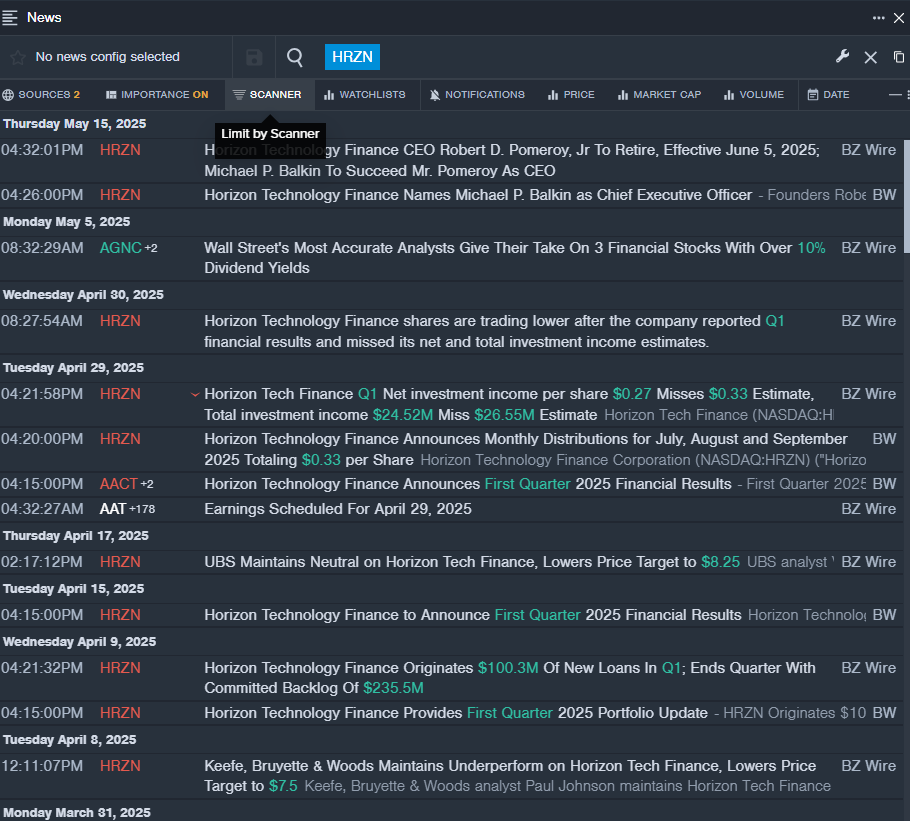The height and width of the screenshot is (821, 910).
Task: Open 'Provides First Quarter 2025 Portfolio Update' story
Action: 456,713
